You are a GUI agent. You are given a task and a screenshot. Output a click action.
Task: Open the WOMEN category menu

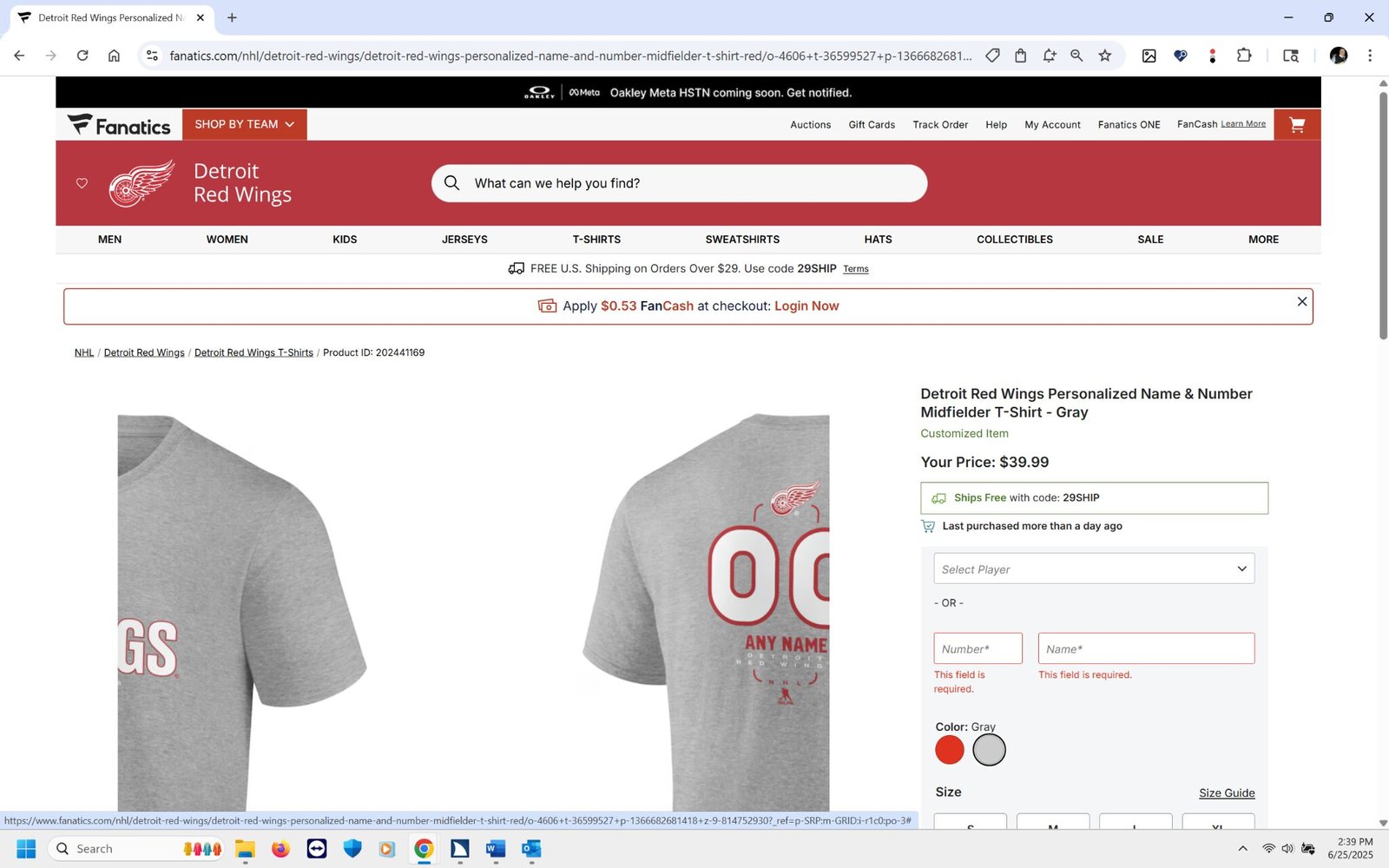tap(227, 240)
